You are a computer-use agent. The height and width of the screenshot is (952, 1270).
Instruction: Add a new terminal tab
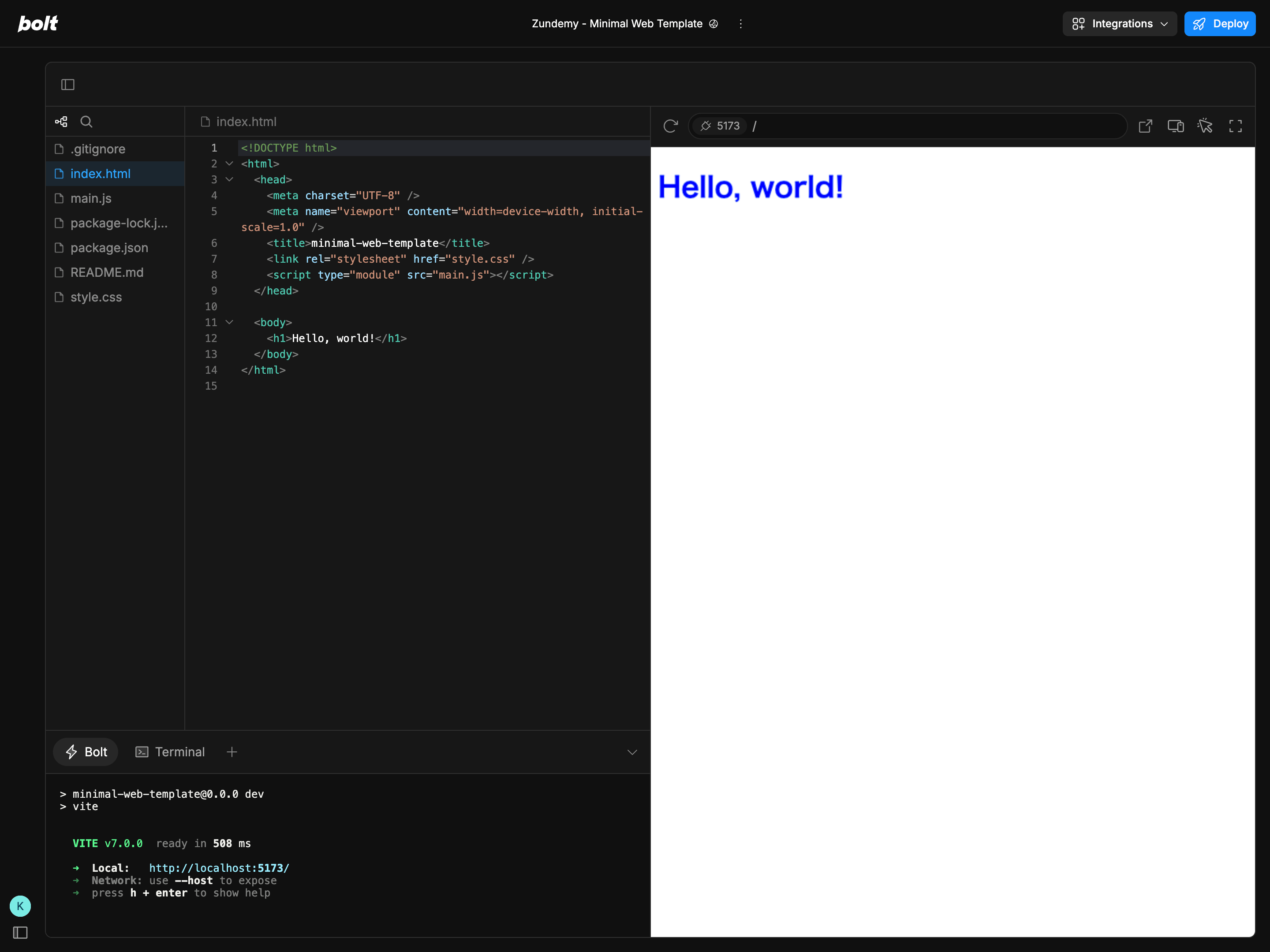(232, 752)
